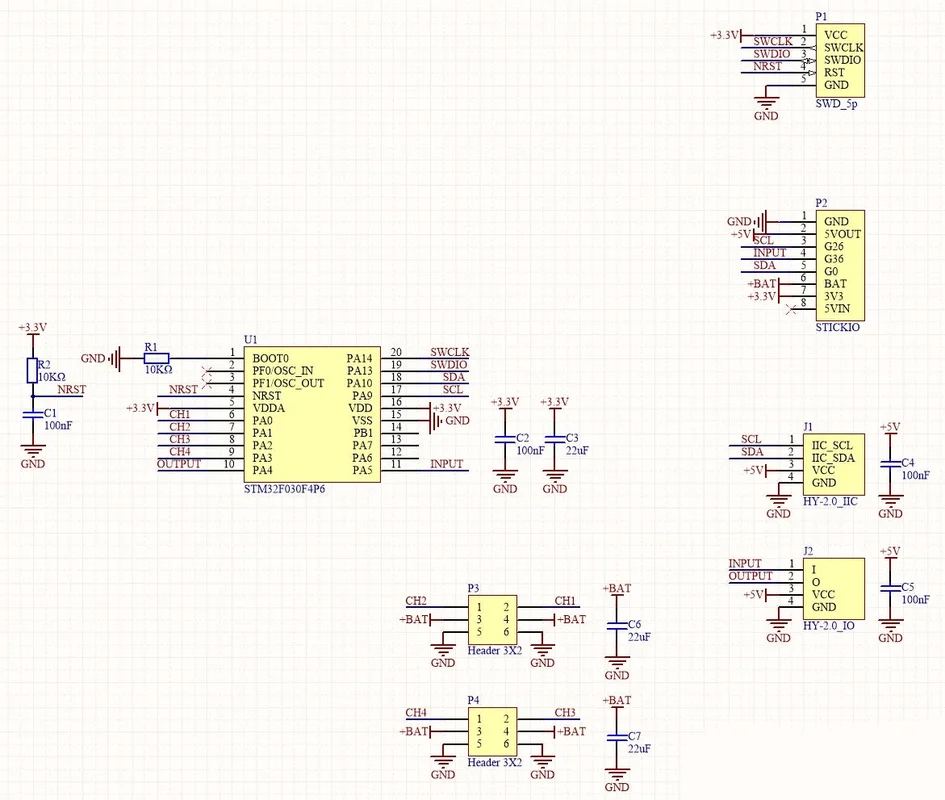This screenshot has height=800, width=945.
Task: Select resistor R2 on the 3.3V rail
Action: coord(33,370)
